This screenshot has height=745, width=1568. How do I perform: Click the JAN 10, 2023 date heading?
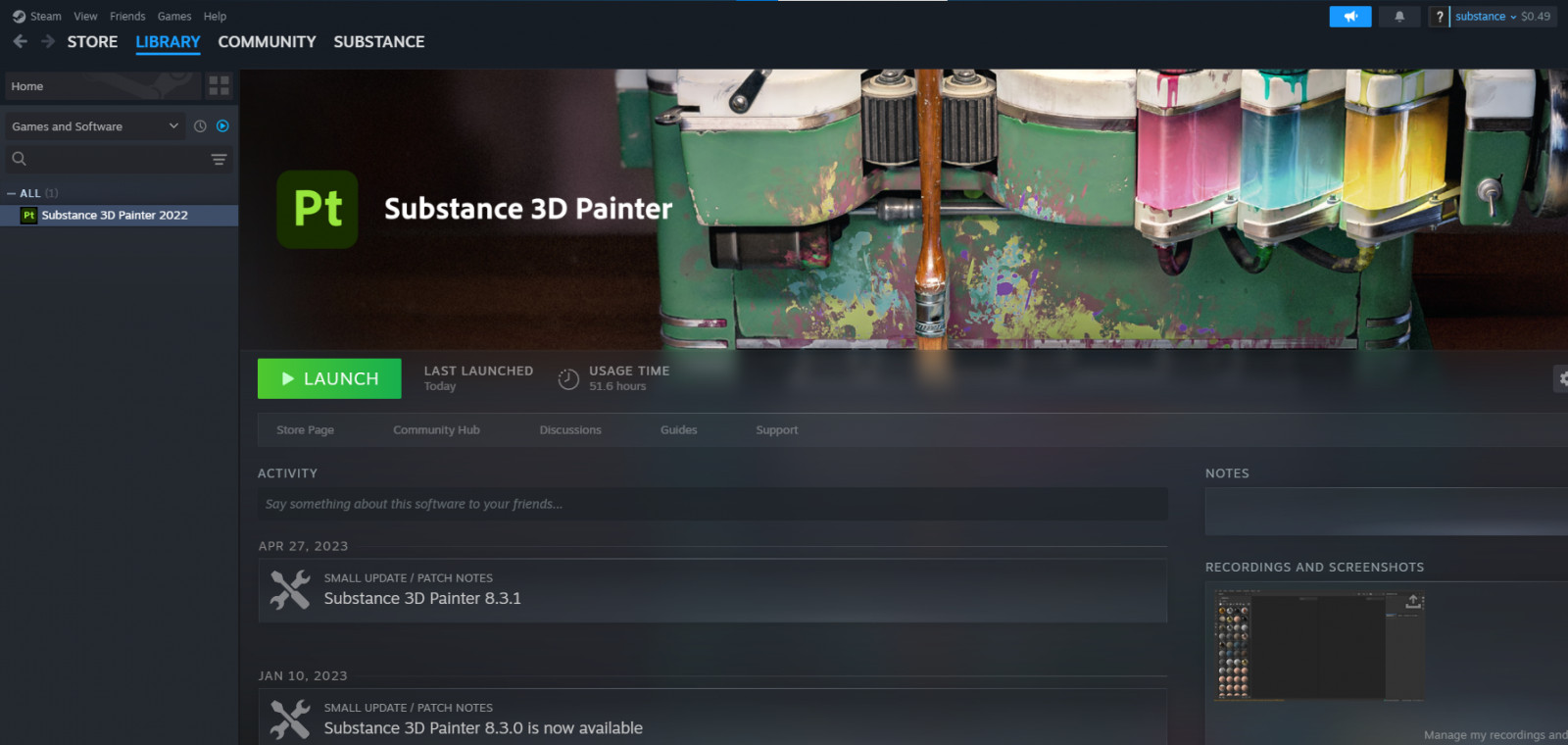303,675
